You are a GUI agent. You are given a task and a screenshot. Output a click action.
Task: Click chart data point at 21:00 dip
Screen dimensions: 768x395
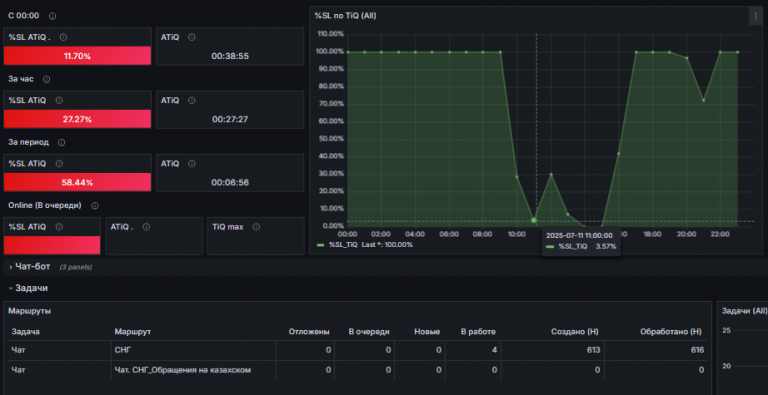[x=703, y=100]
